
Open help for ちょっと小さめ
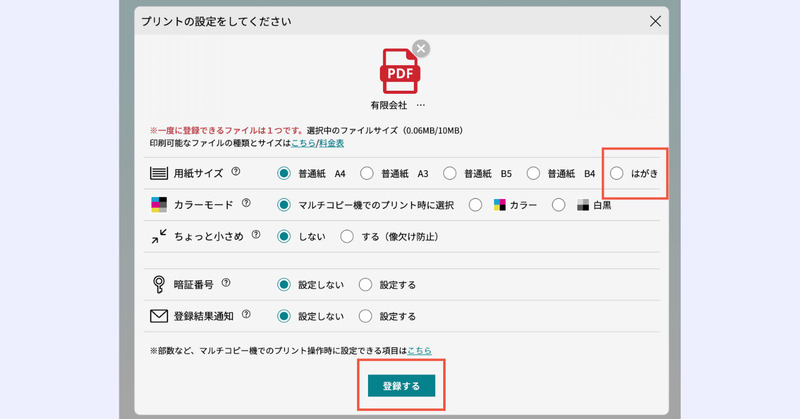[256, 235]
